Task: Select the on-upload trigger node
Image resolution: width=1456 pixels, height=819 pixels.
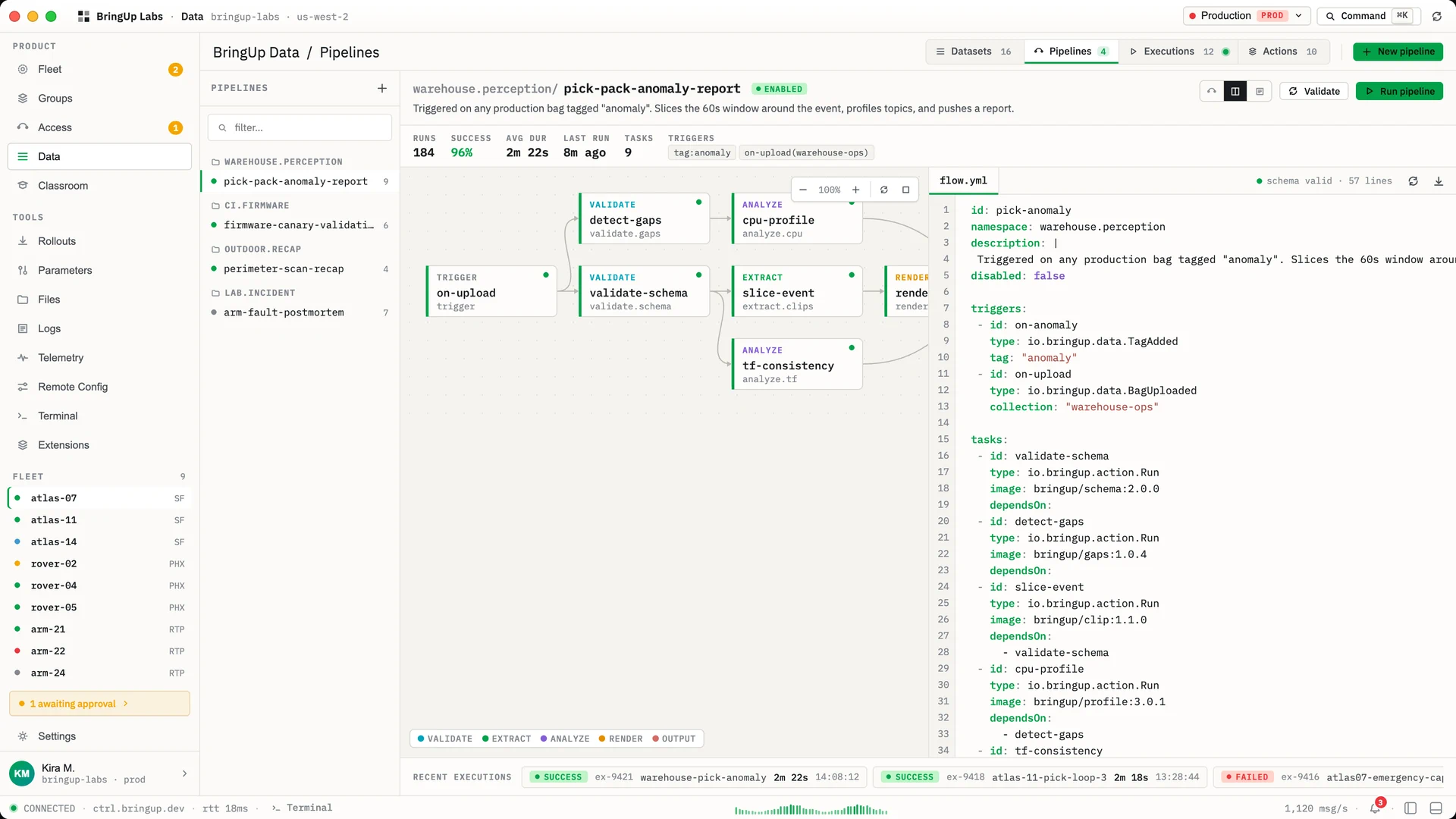Action: (x=491, y=291)
